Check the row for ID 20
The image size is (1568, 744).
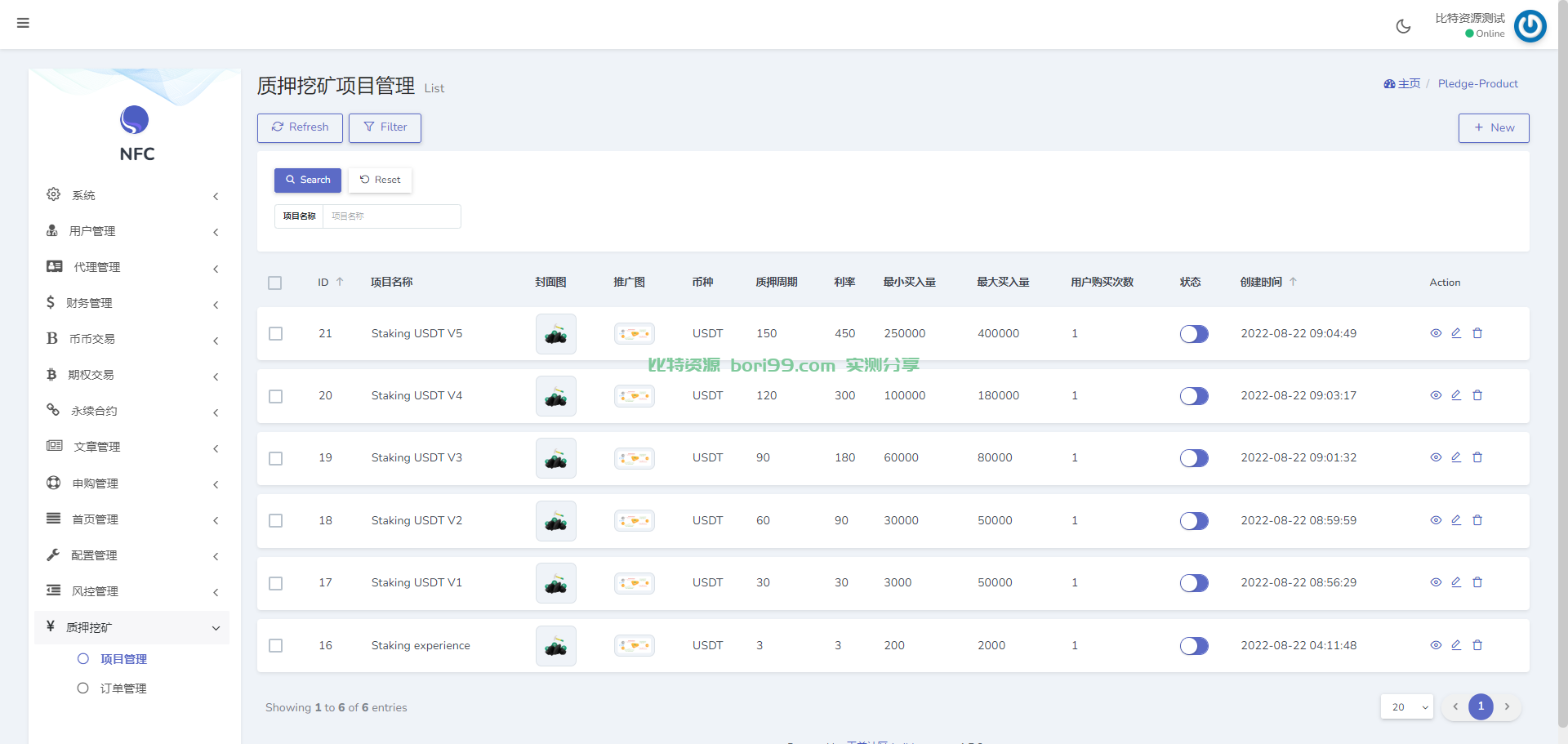pos(276,396)
